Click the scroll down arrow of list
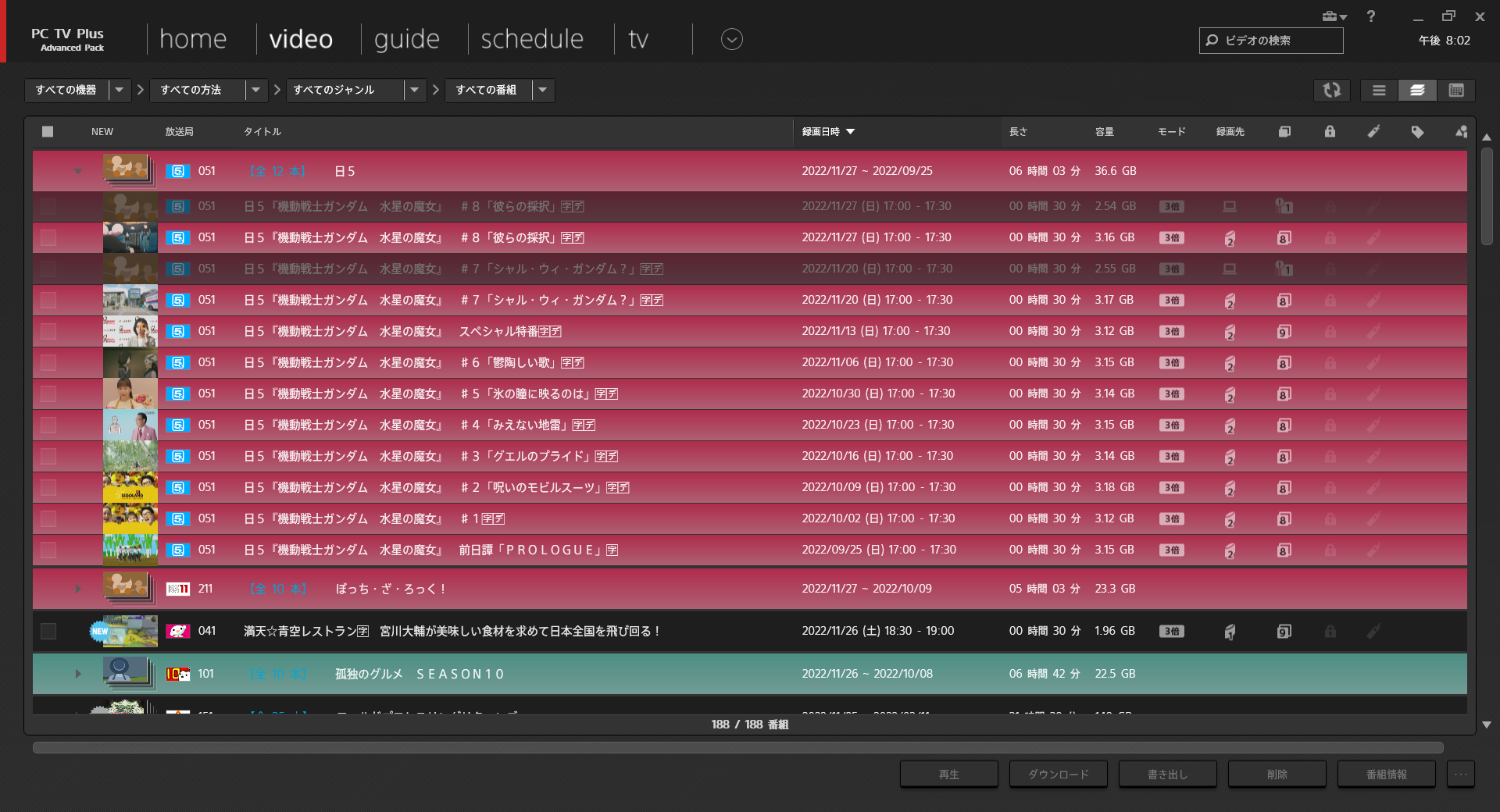This screenshot has width=1500, height=812. point(1487,725)
